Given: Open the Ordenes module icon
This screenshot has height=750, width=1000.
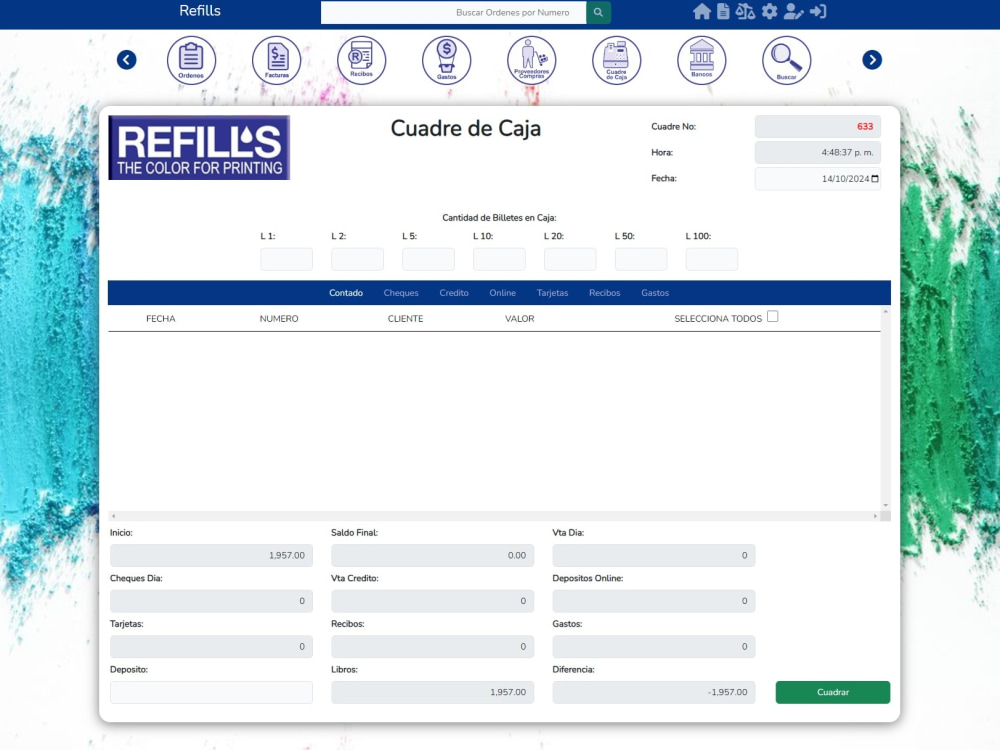Looking at the screenshot, I should (191, 60).
